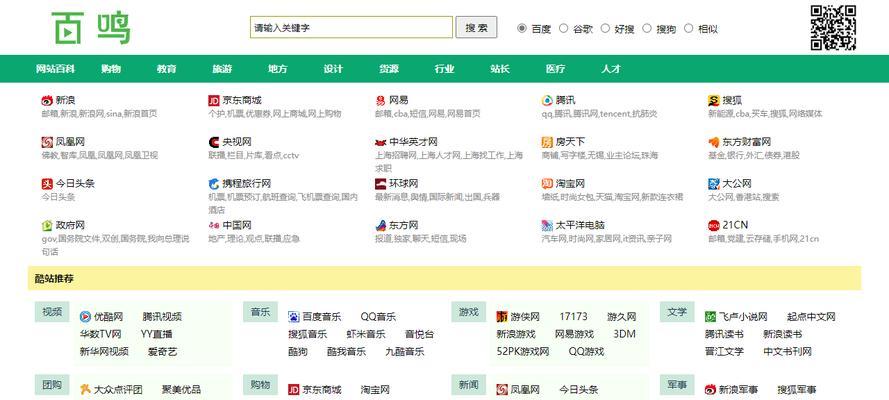This screenshot has width=889, height=400.
Task: Click the QR code image
Action: point(833,27)
